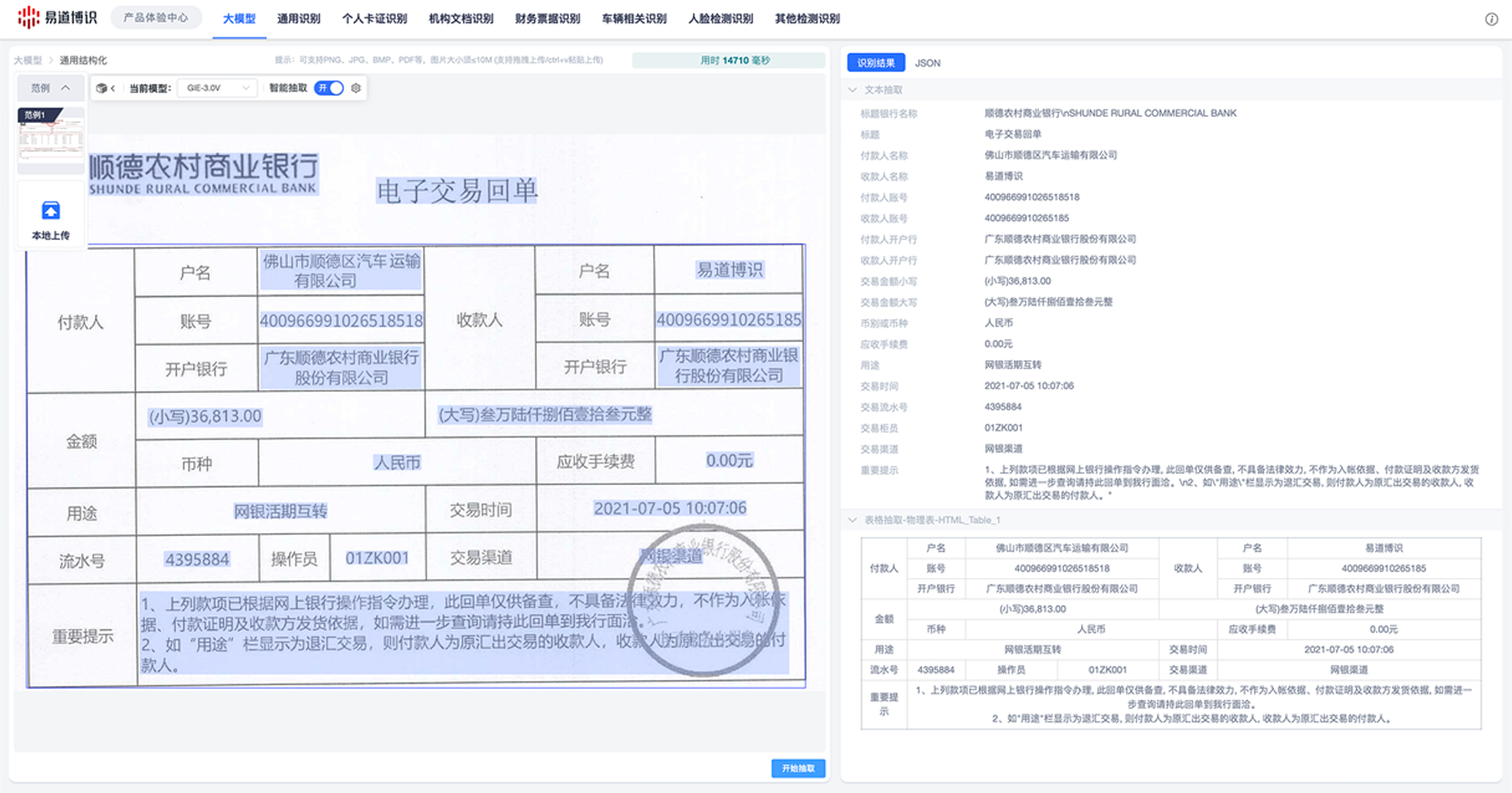Click the 大模型 breadcrumb link
1512x793 pixels.
27,60
